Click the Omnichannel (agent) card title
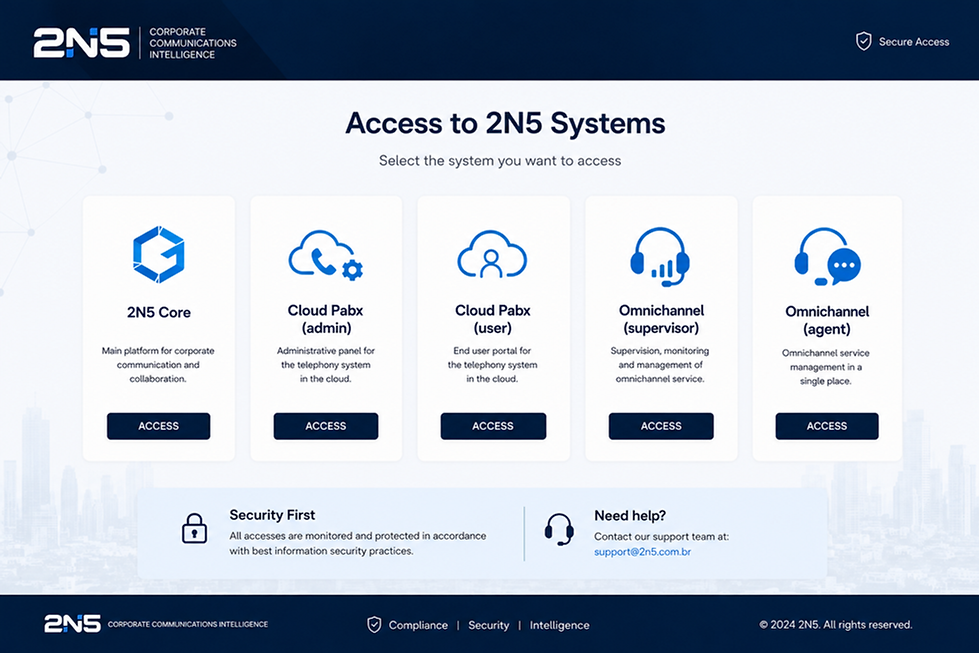Screen dimensions: 979x653 (x=827, y=320)
